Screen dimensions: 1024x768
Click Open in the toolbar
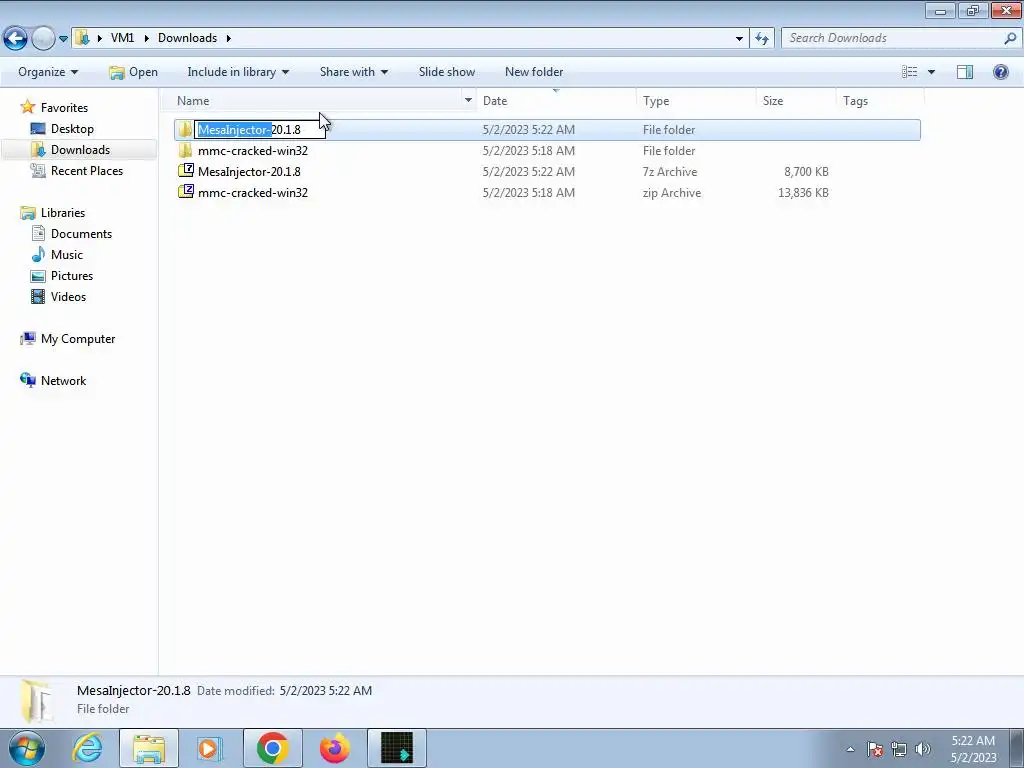pyautogui.click(x=134, y=72)
